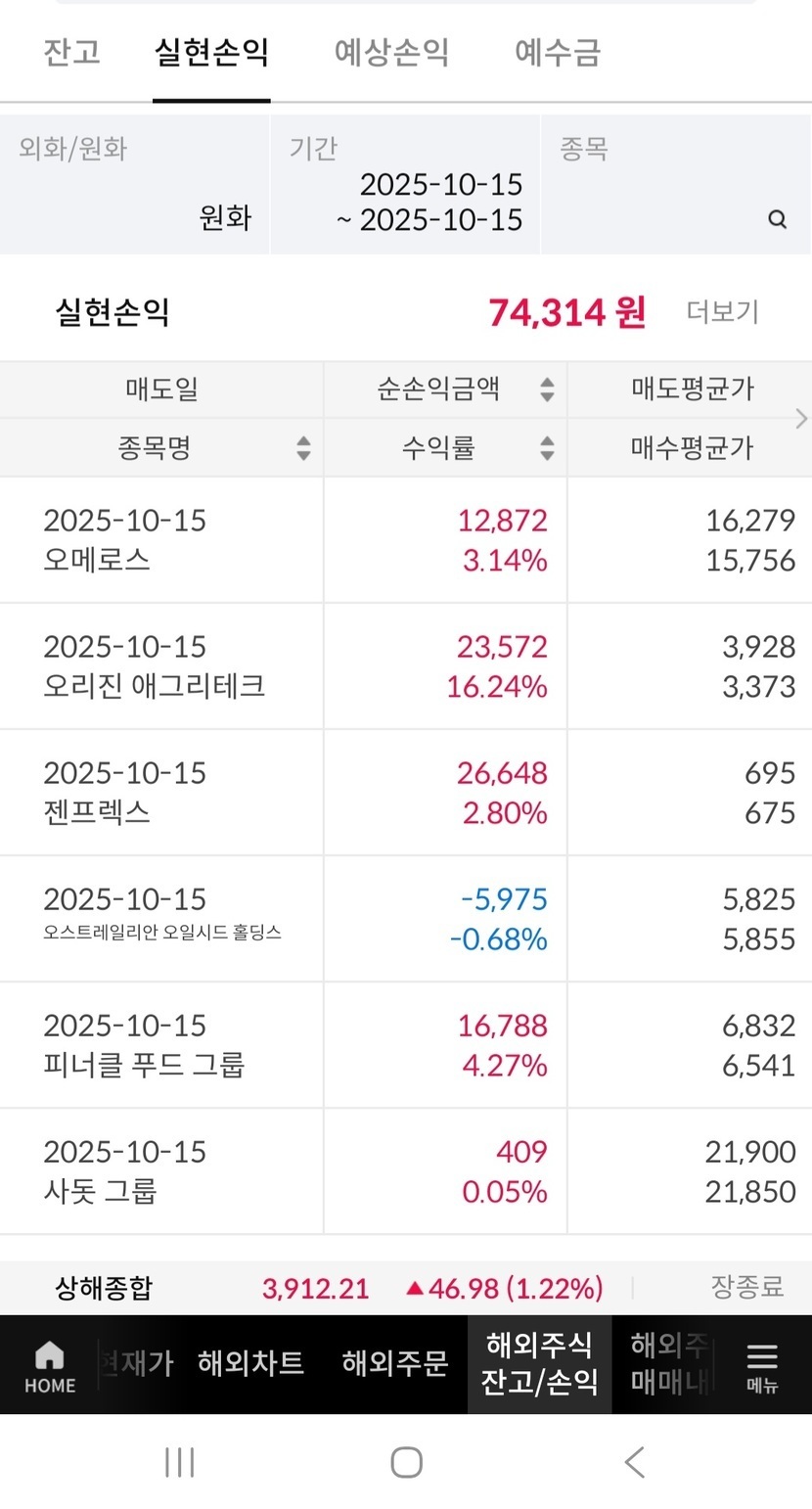Switch to the 잔고 tab
The width and height of the screenshot is (812, 1509).
(x=71, y=53)
